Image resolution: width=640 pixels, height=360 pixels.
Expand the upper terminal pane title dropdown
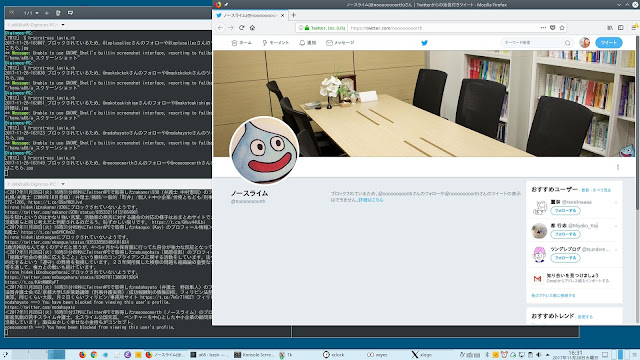click(x=63, y=25)
